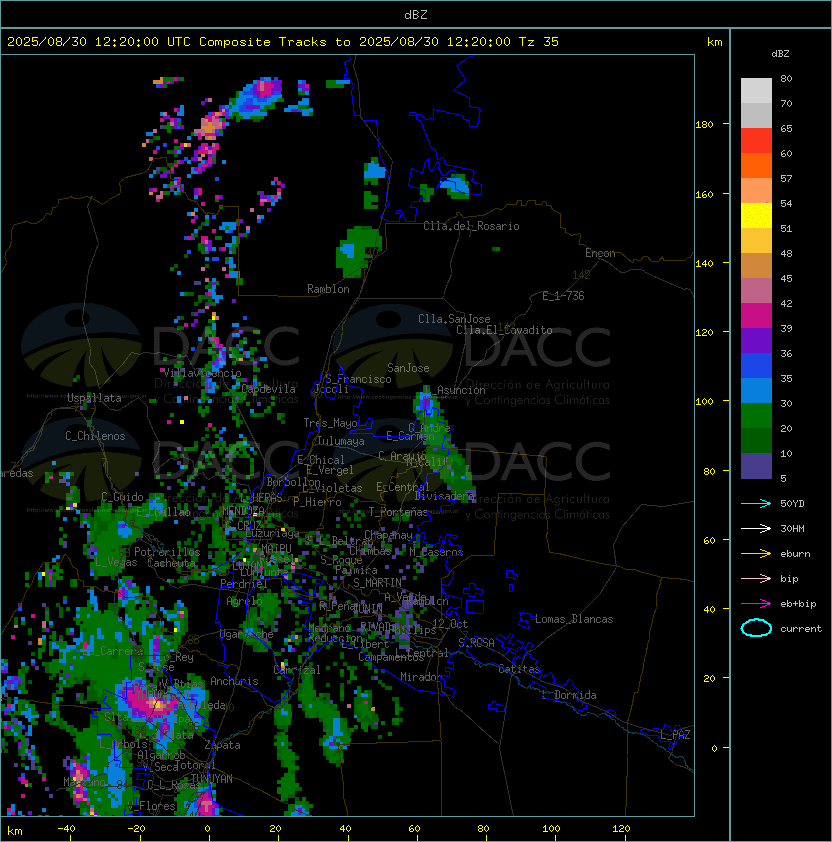
Task: Pick the purple 36-39 dBZ swatch
Action: pyautogui.click(x=756, y=340)
